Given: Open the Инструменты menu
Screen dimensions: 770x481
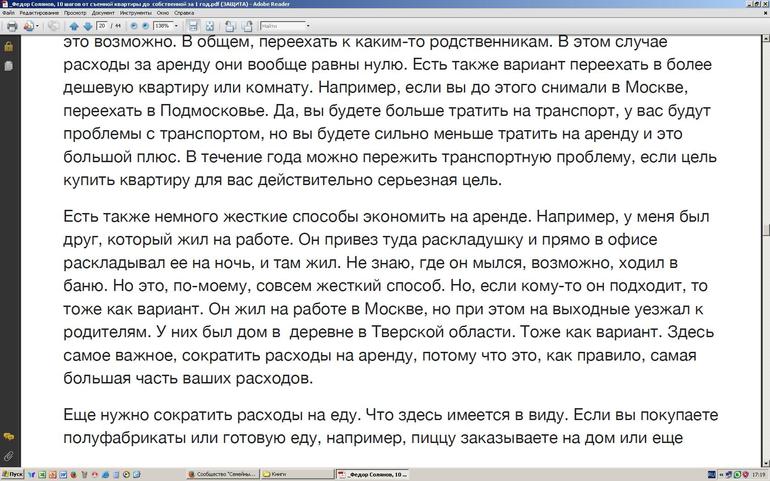Looking at the screenshot, I should (x=135, y=13).
